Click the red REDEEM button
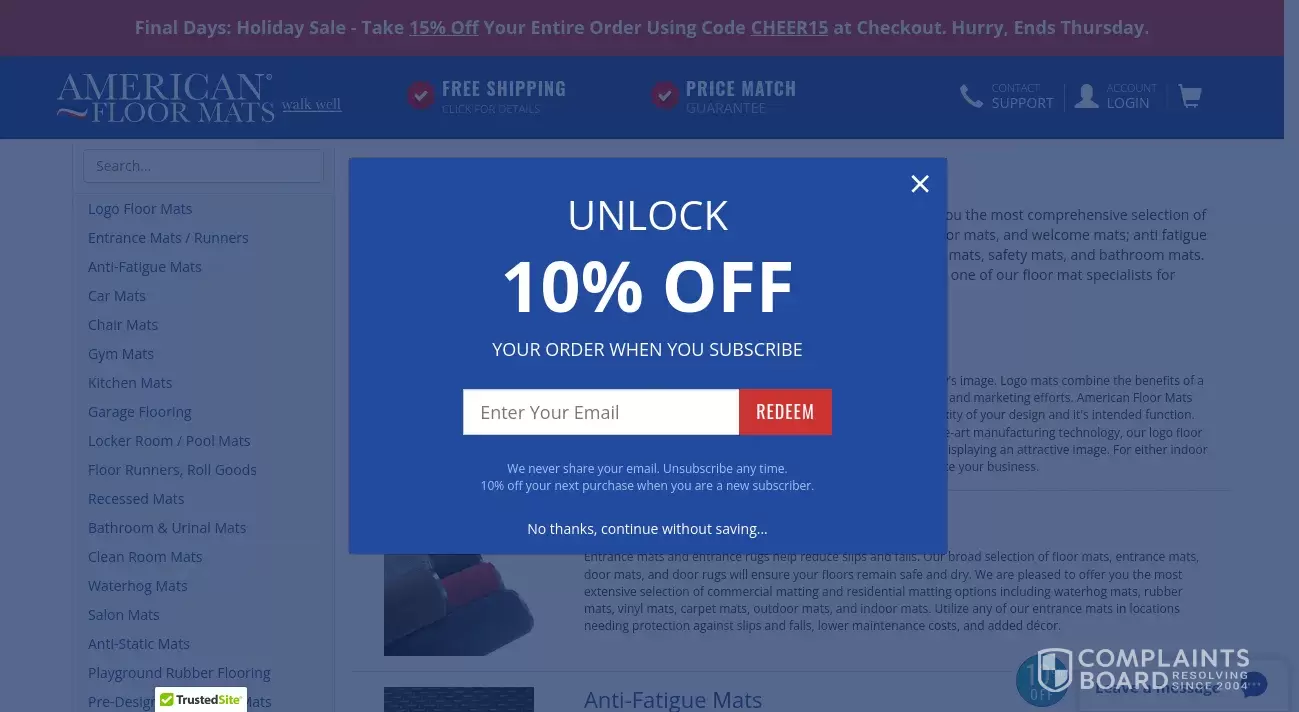 point(785,412)
